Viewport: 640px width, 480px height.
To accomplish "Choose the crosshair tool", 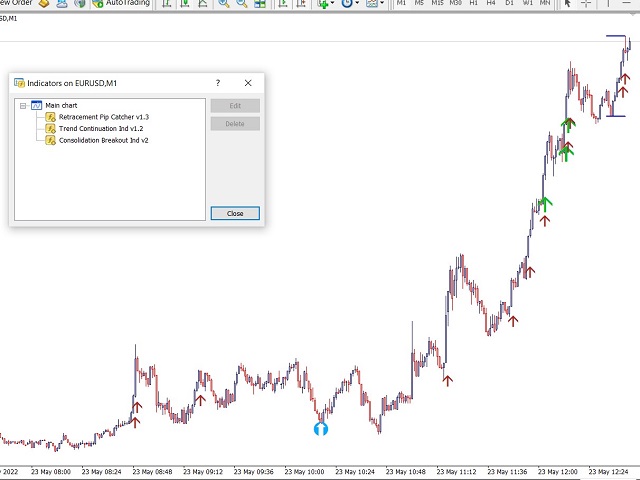I will click(586, 4).
